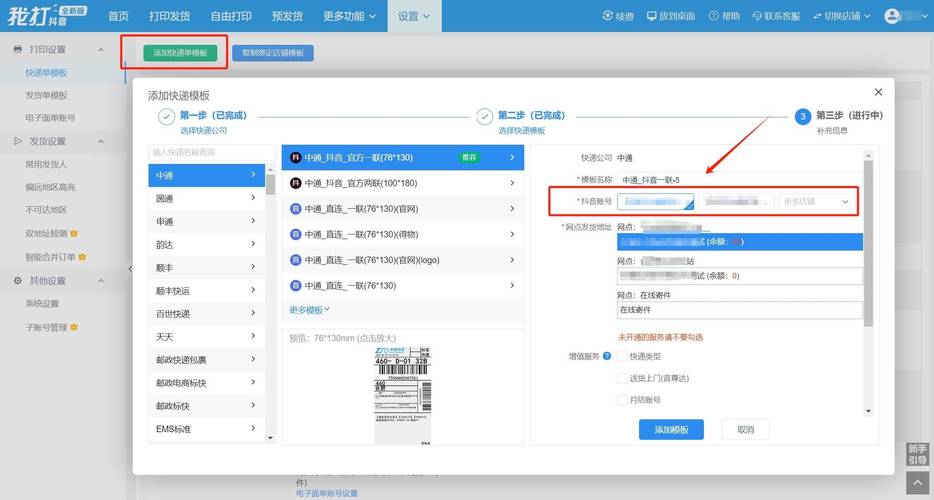Image resolution: width=934 pixels, height=500 pixels.
Task: Click the flag icon beside 发货设置
Action: coord(18,141)
